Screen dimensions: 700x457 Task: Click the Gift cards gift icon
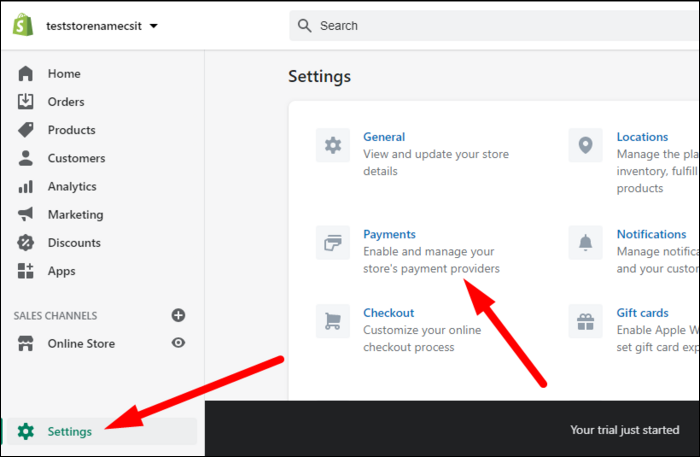[x=585, y=322]
